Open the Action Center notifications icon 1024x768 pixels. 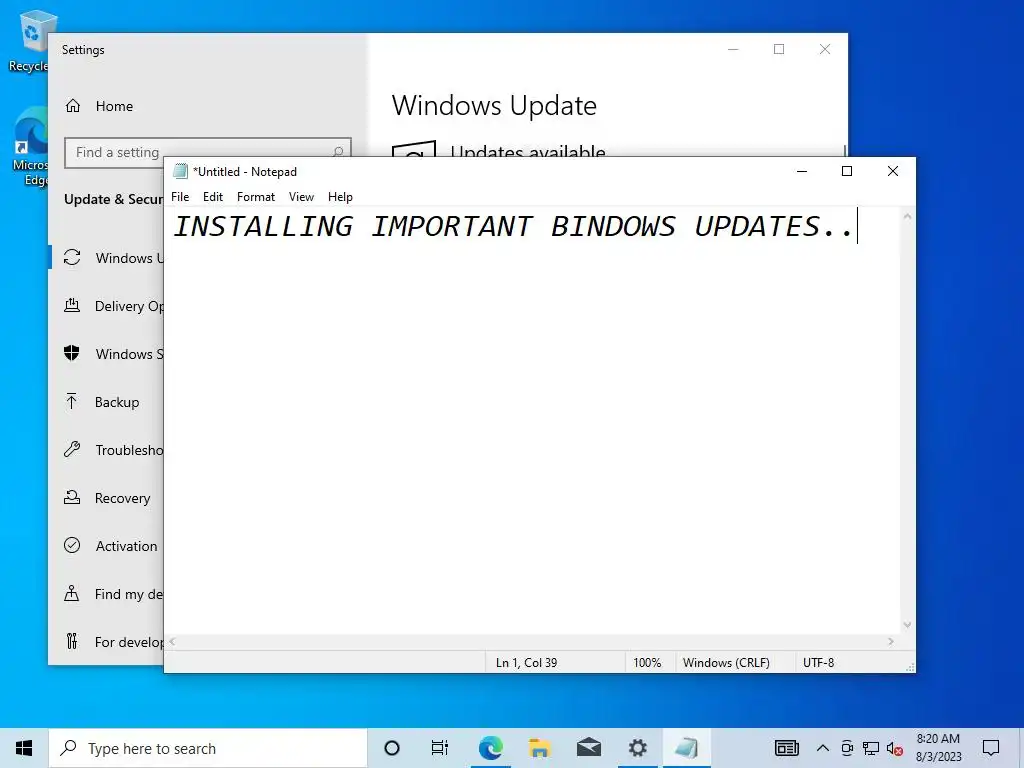pyautogui.click(x=991, y=748)
